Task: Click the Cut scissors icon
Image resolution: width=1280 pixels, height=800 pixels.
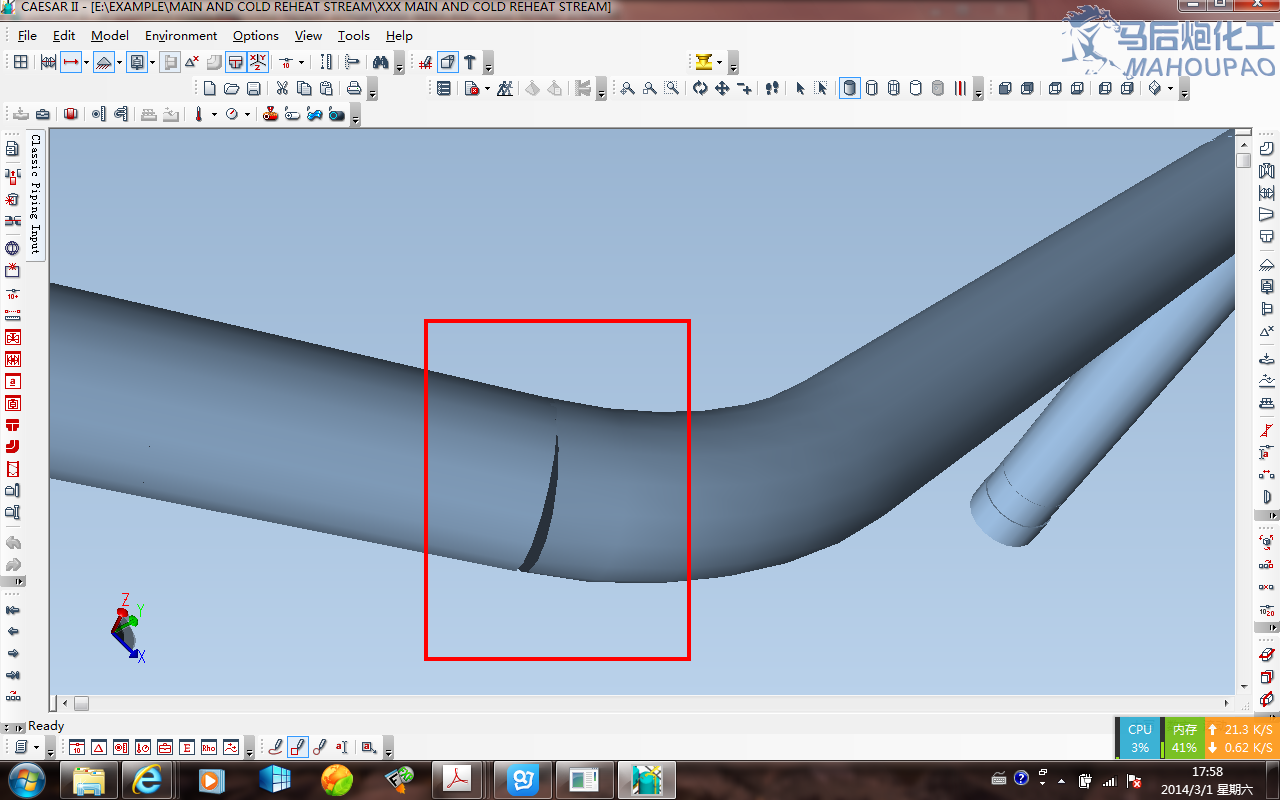Action: (282, 88)
